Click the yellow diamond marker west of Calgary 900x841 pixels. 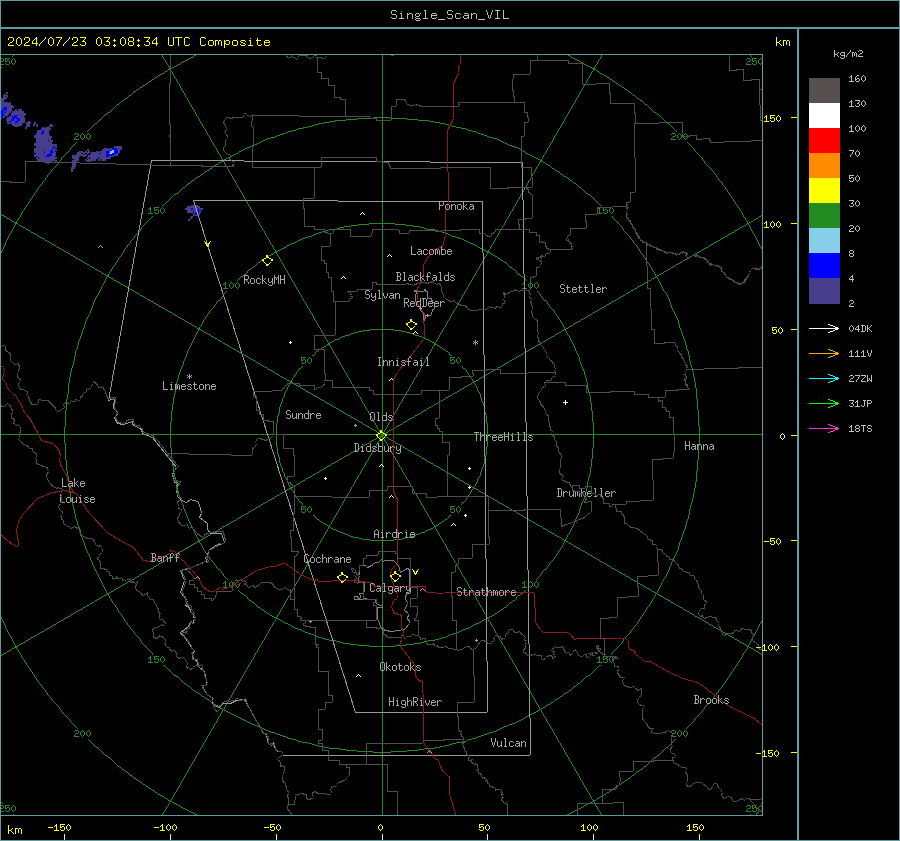[x=342, y=577]
